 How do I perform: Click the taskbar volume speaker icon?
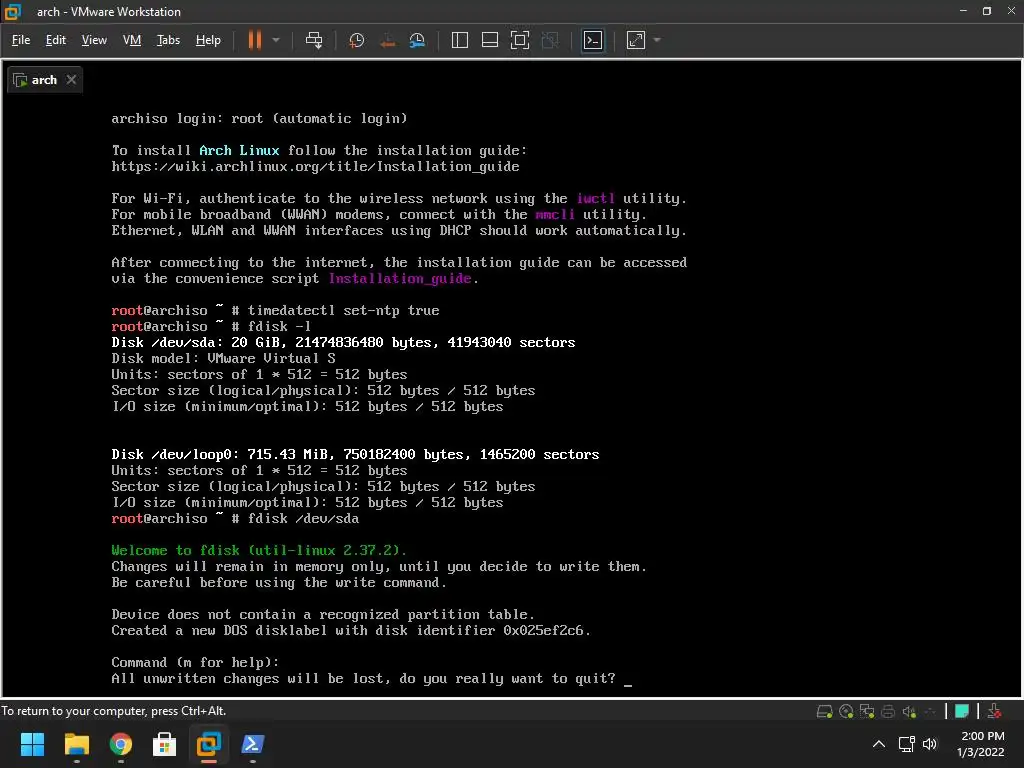pyautogui.click(x=930, y=744)
